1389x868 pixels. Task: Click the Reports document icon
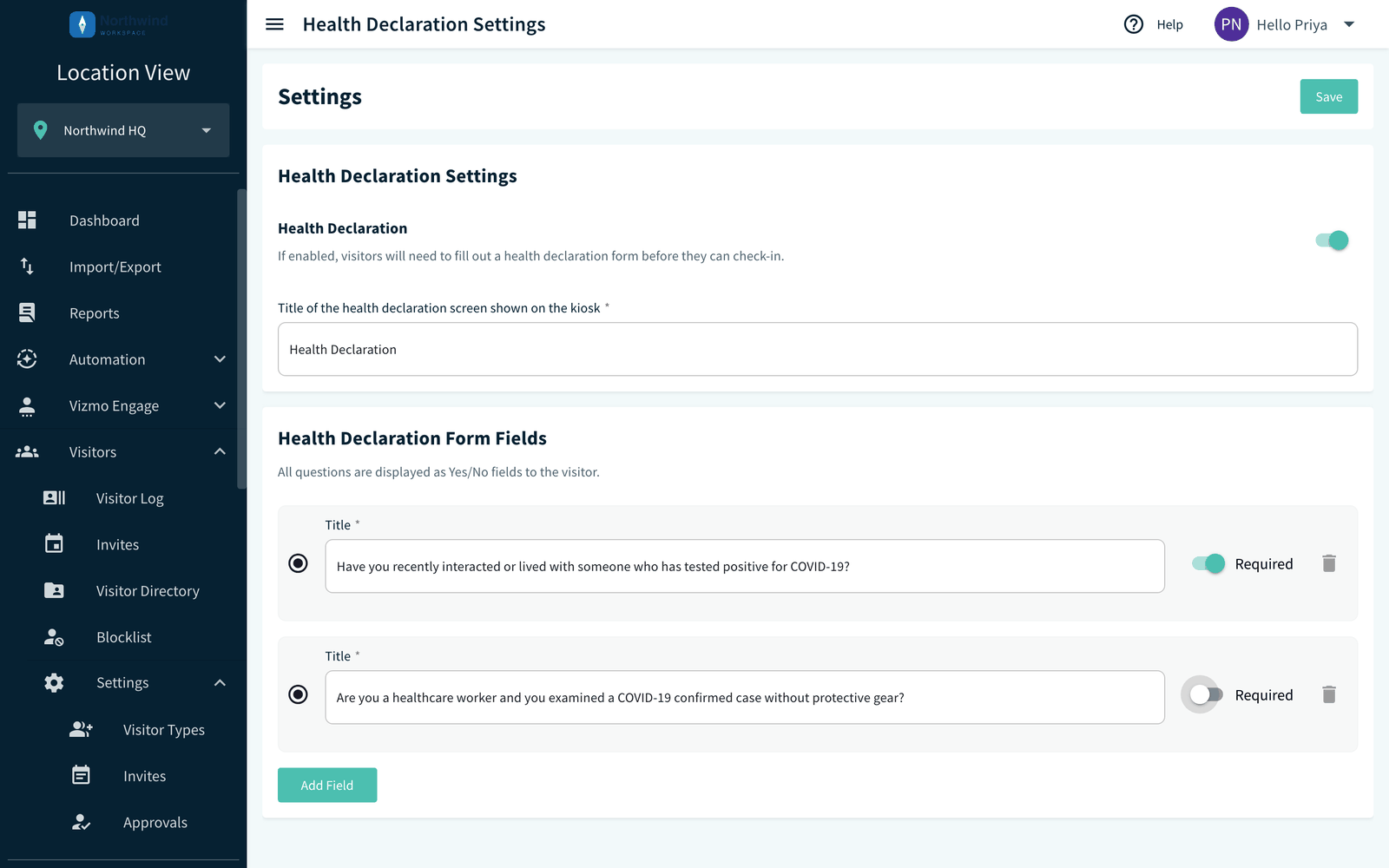tap(27, 312)
